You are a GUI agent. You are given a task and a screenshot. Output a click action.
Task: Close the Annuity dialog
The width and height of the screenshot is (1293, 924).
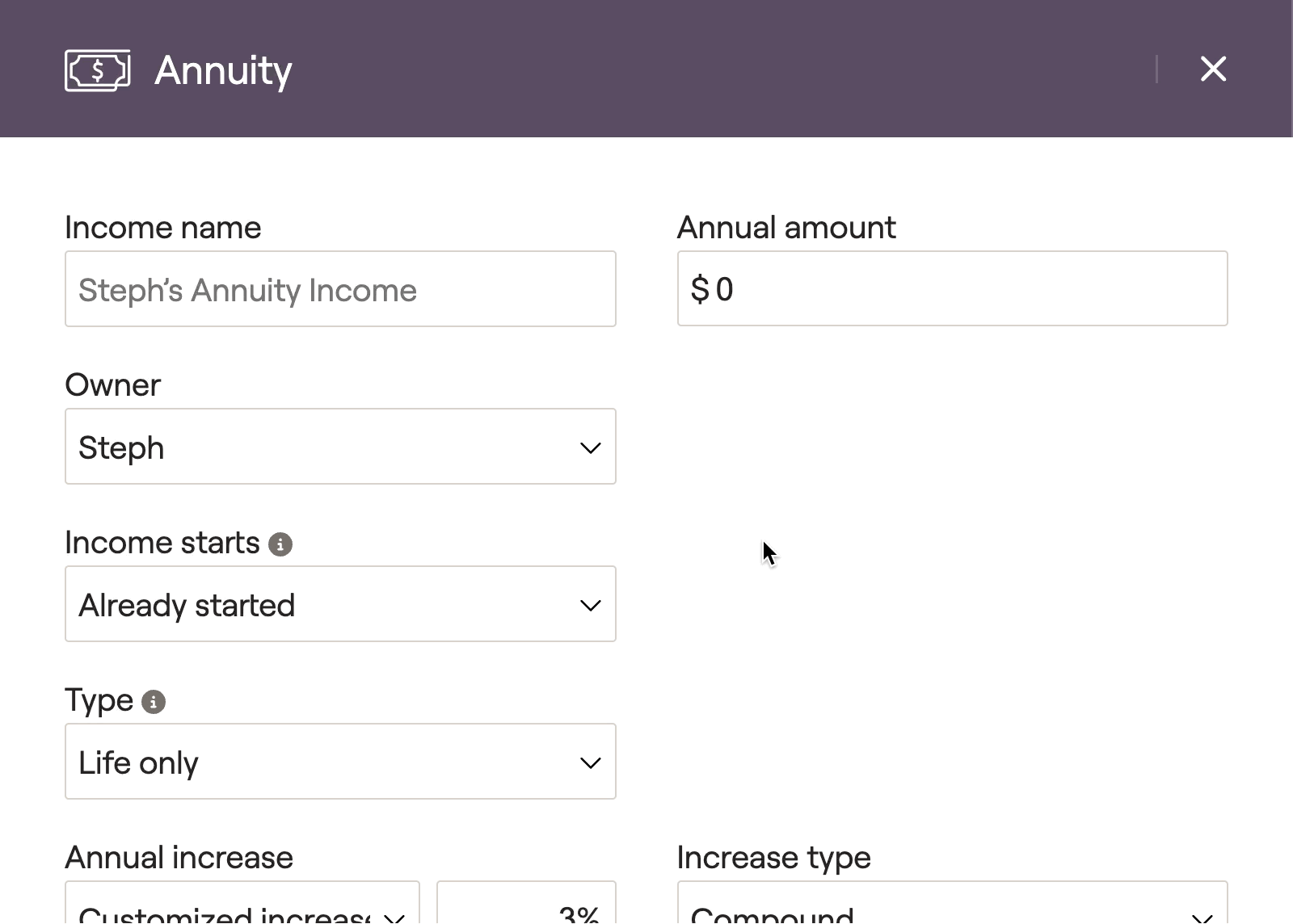1213,69
